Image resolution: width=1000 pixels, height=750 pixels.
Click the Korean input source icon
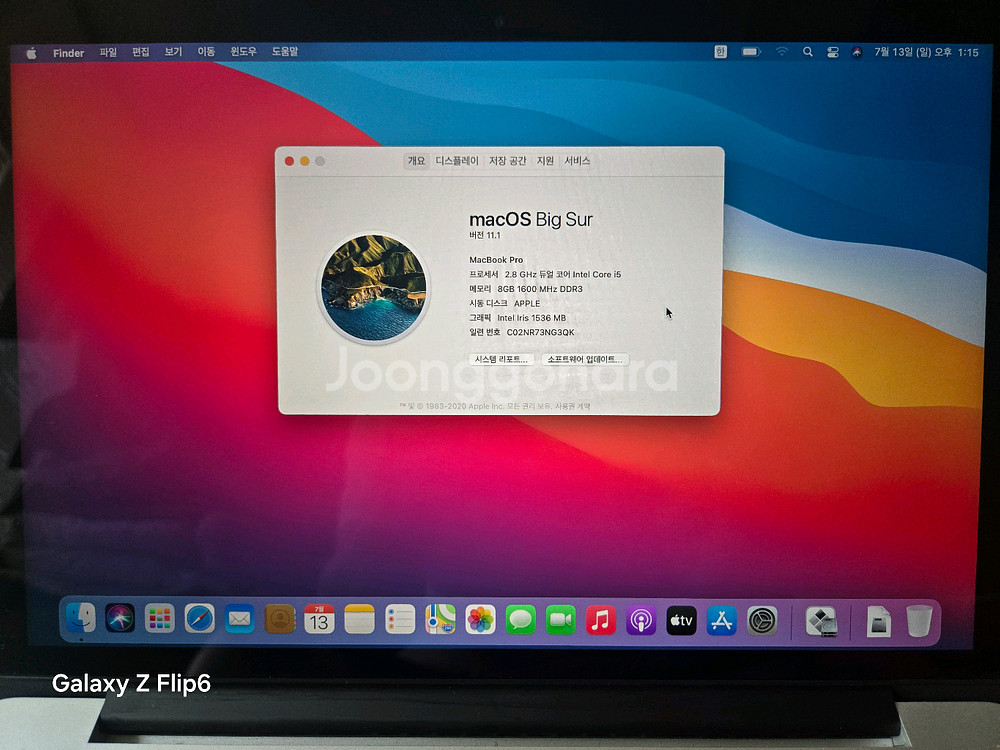pos(721,52)
